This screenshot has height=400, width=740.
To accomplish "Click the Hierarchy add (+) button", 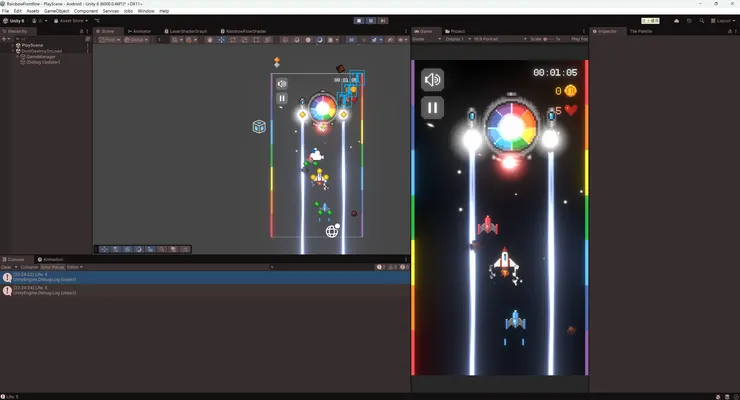I will point(5,39).
